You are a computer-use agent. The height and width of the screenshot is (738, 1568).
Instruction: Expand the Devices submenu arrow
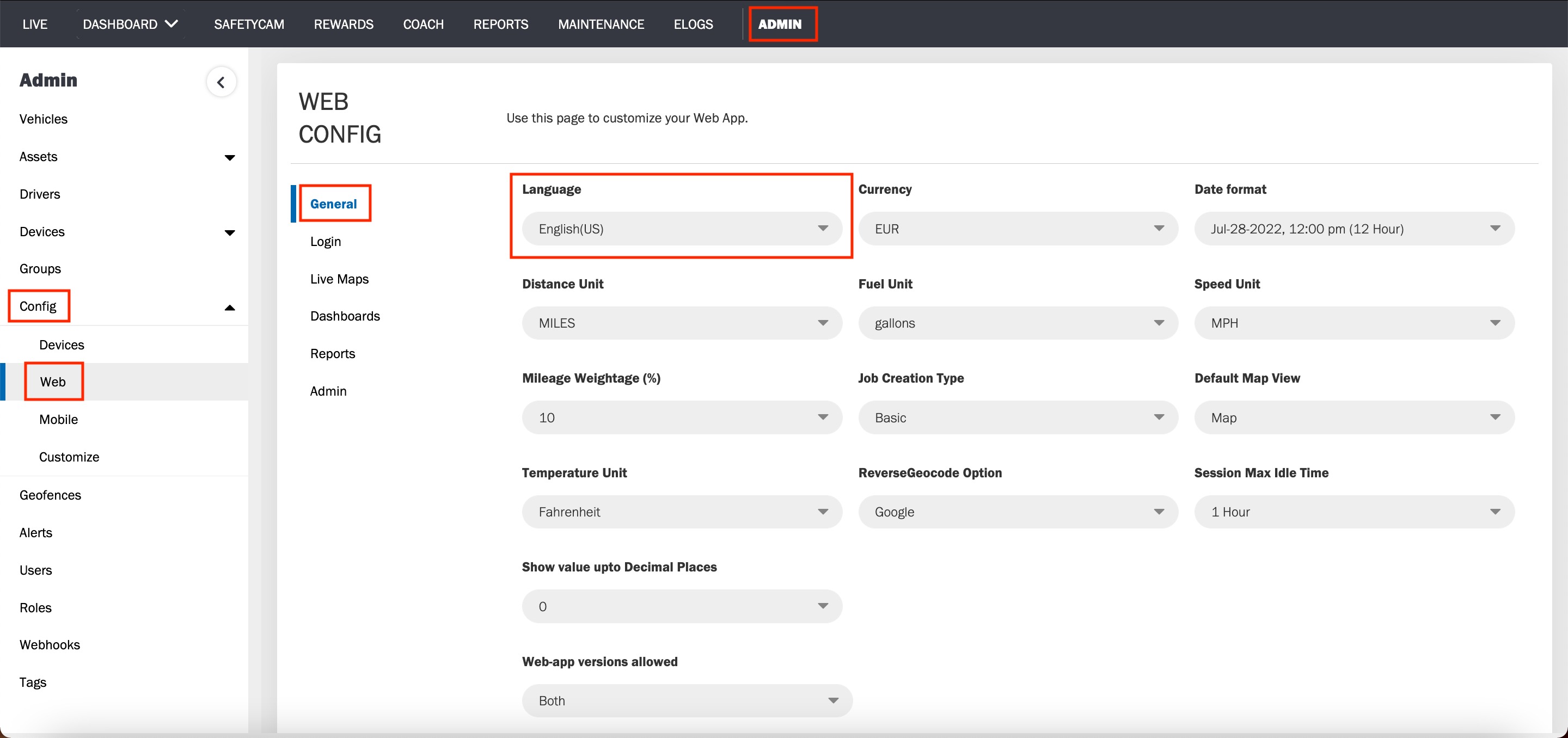point(229,232)
